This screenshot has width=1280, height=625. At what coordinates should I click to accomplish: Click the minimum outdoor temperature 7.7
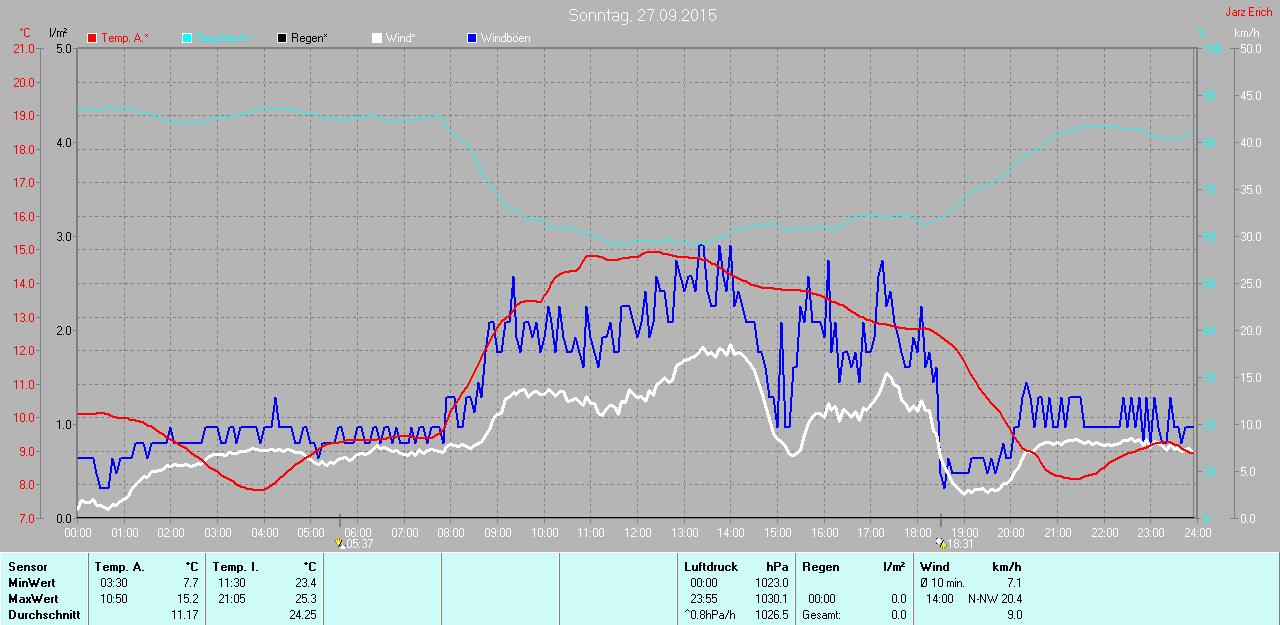(x=191, y=582)
